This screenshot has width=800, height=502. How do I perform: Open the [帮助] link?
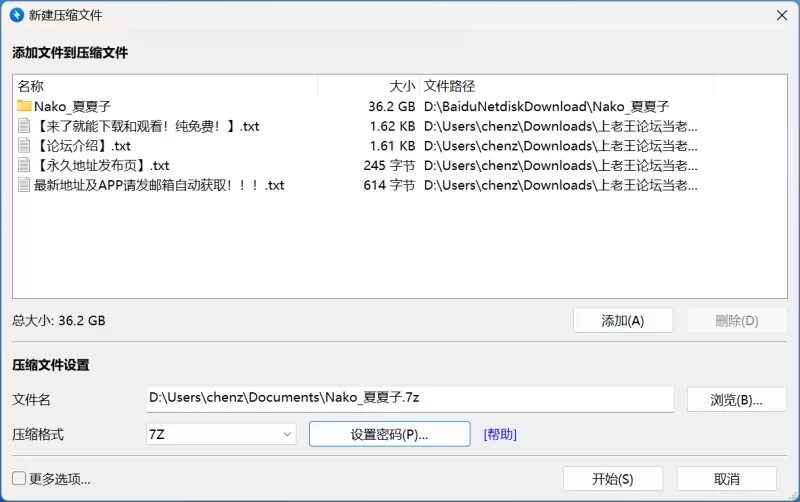(x=500, y=434)
